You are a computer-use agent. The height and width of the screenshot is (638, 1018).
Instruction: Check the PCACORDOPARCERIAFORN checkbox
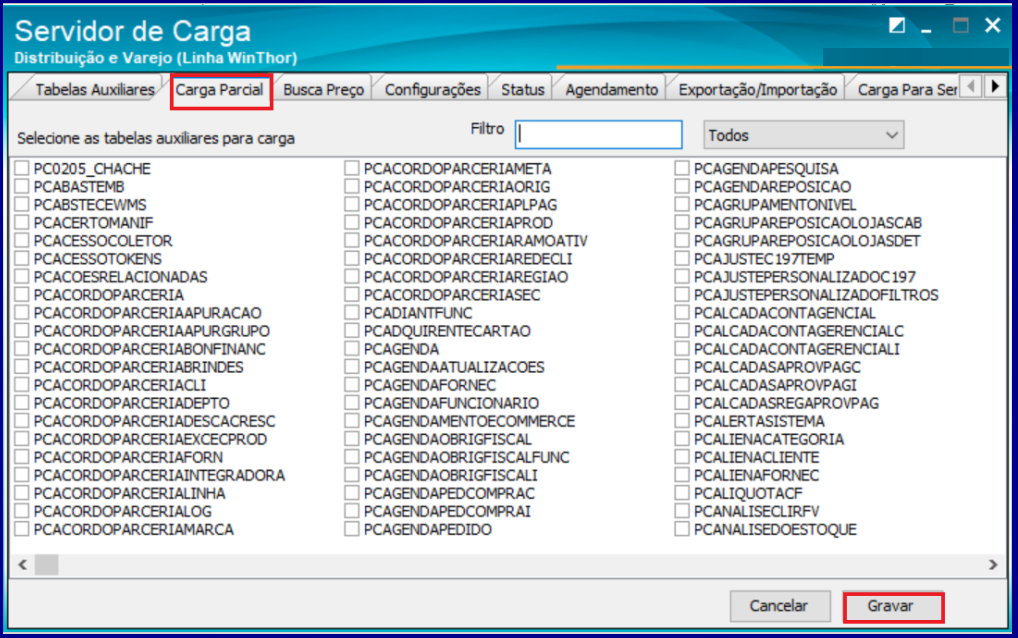tap(22, 457)
